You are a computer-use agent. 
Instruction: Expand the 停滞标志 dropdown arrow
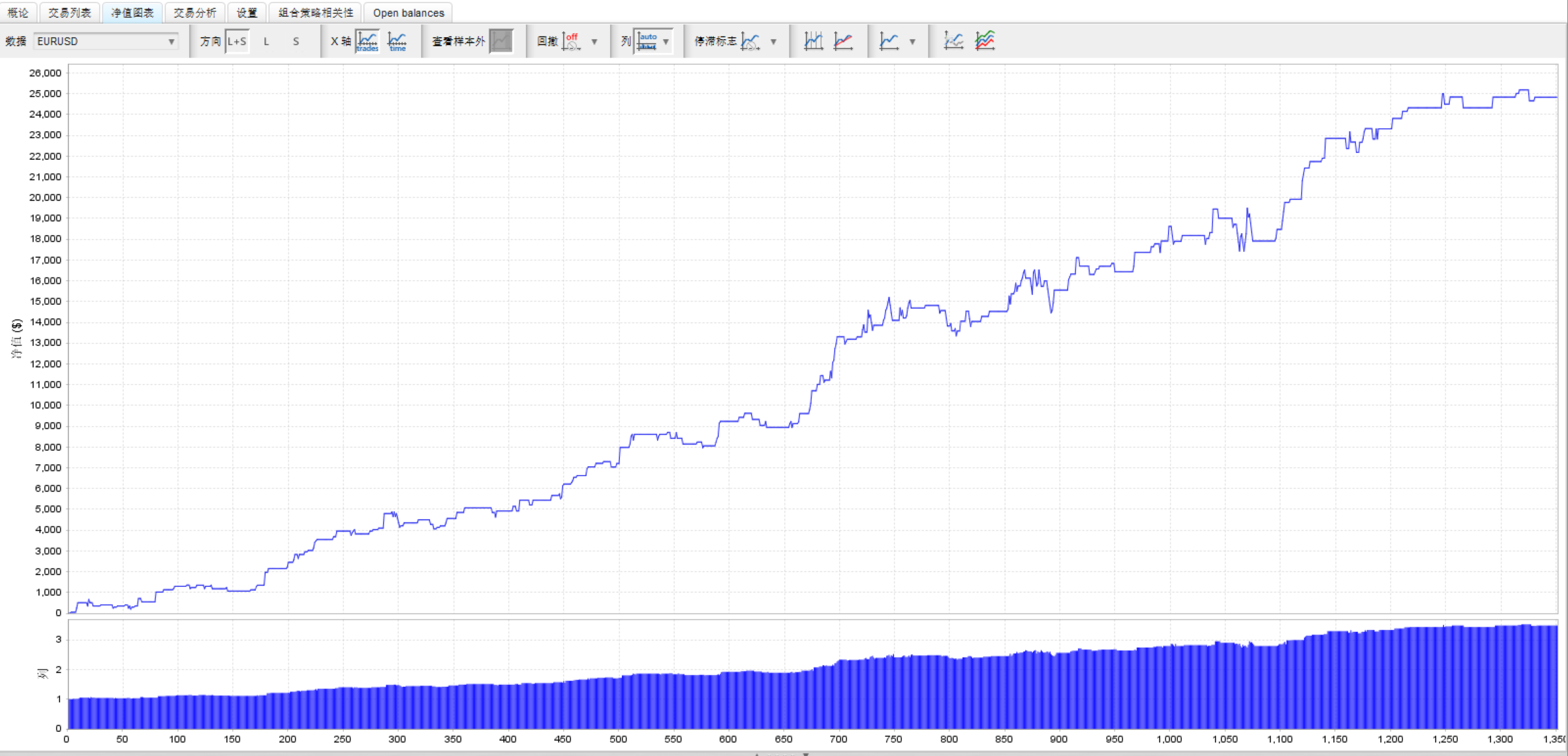click(x=773, y=42)
